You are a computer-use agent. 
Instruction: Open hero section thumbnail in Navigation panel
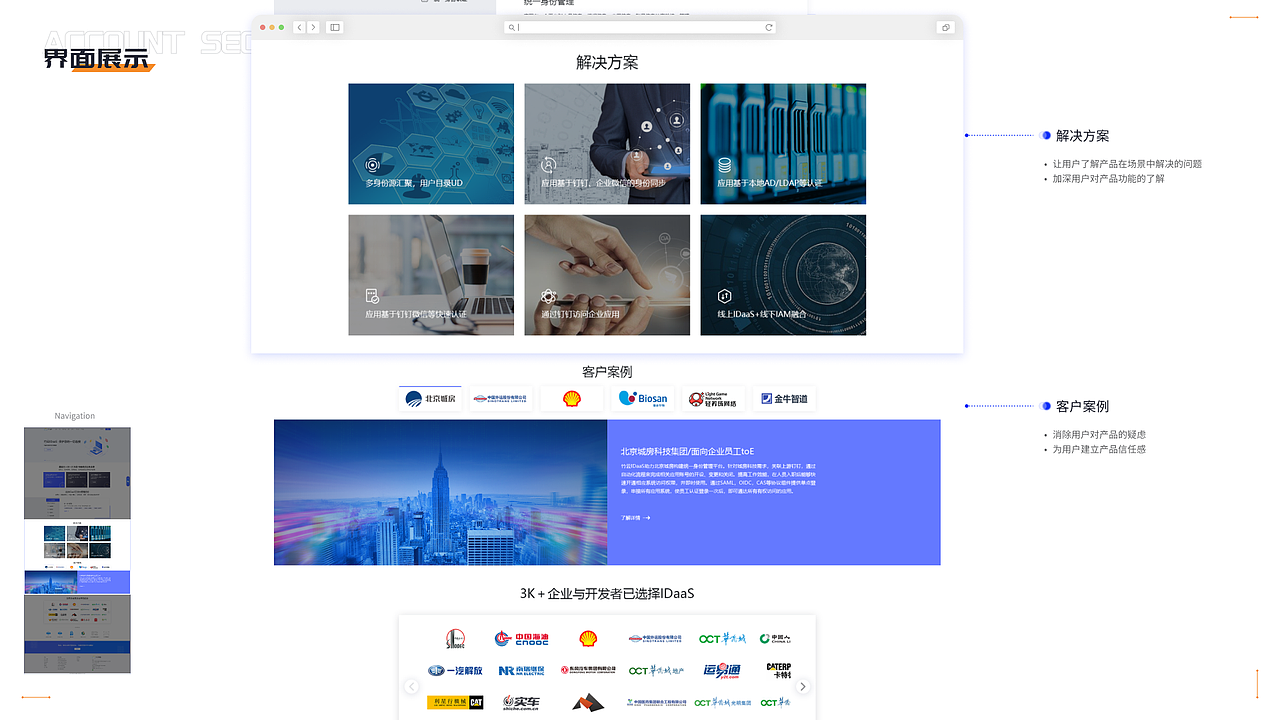click(x=77, y=473)
